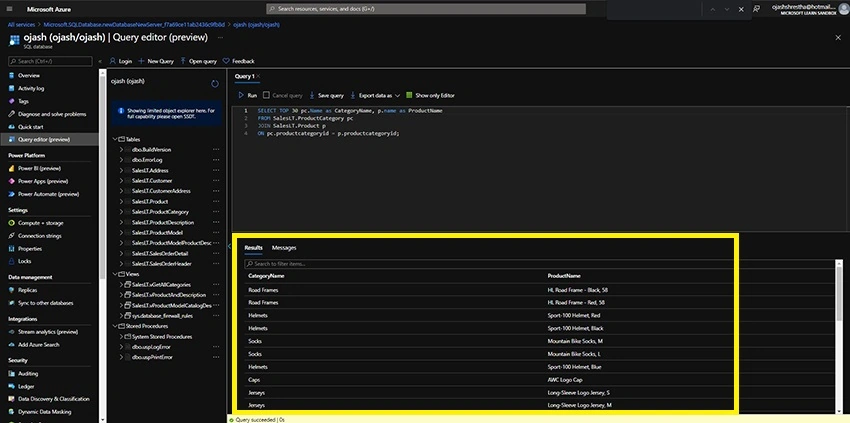Click the Feedback heart icon
Image resolution: width=850 pixels, height=423 pixels.
point(226,61)
